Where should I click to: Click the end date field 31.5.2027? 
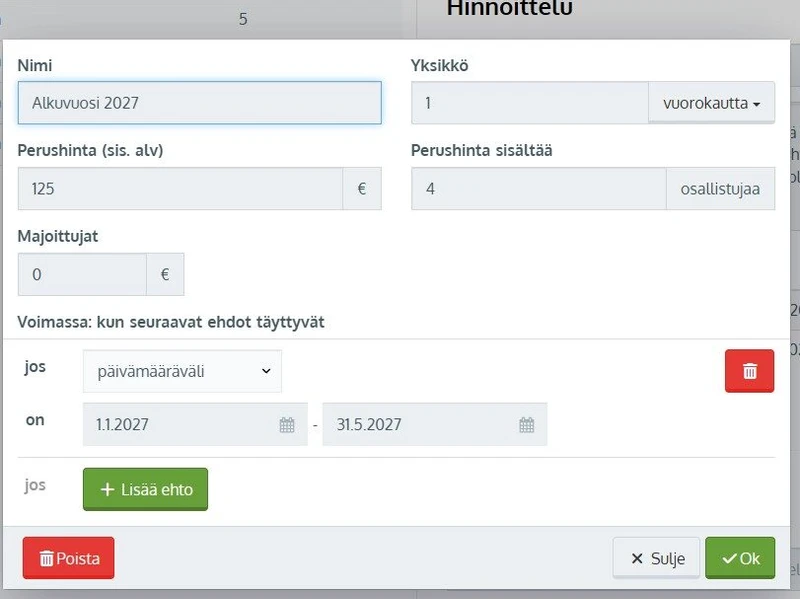(x=435, y=424)
